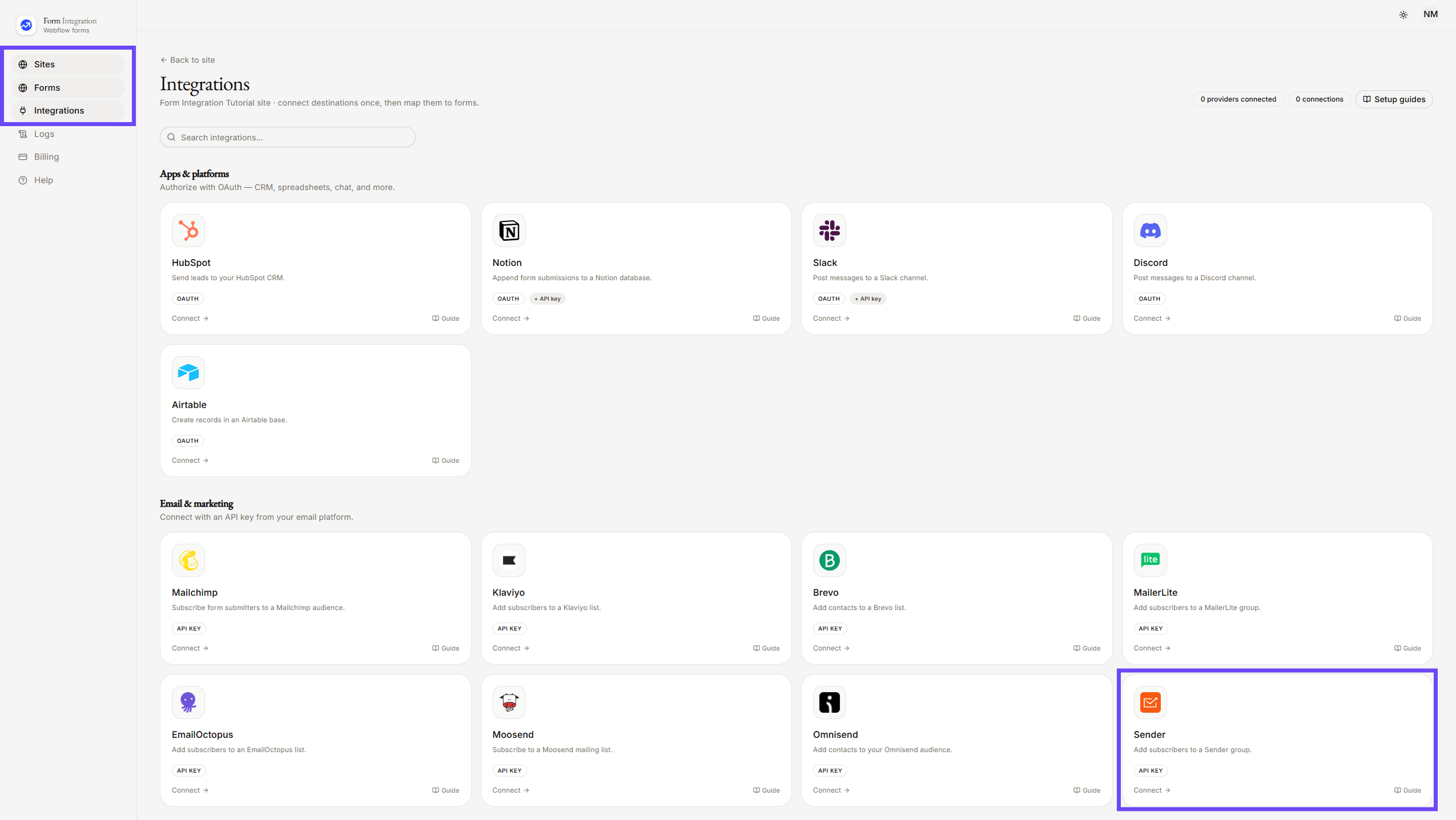
Task: Click the Slack logo icon
Action: pyautogui.click(x=829, y=231)
